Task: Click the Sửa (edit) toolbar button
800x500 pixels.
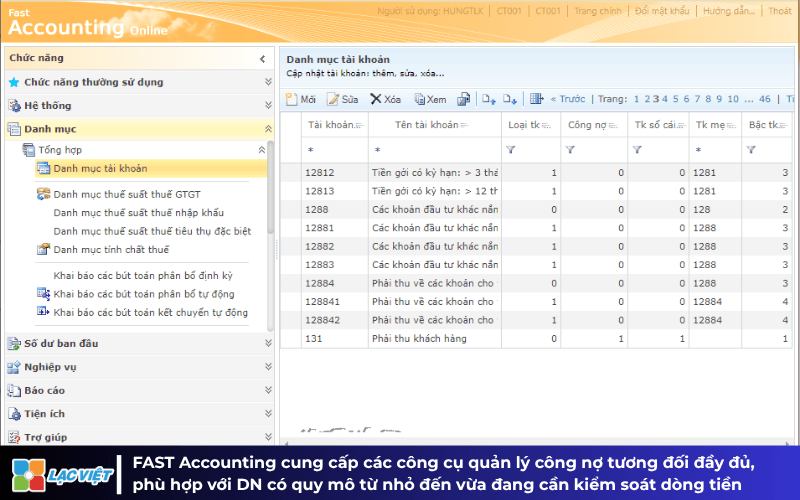Action: pos(342,99)
